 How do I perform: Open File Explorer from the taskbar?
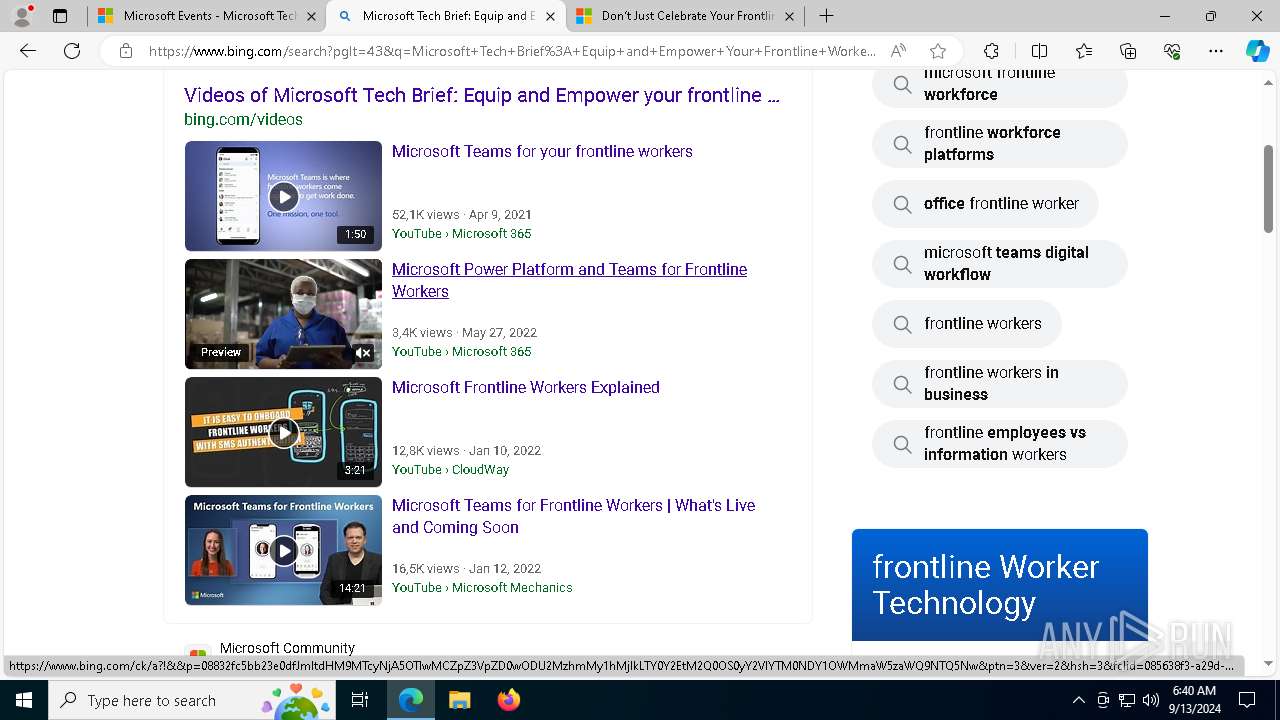[x=459, y=700]
